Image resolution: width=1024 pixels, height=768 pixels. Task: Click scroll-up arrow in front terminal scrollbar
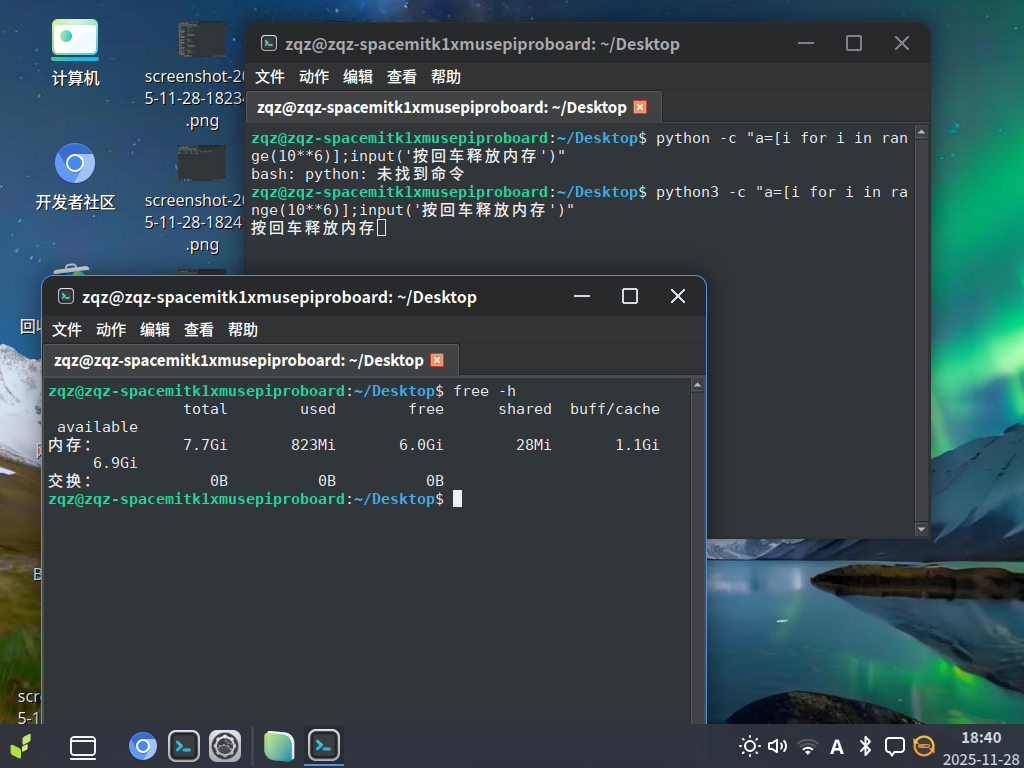697,385
